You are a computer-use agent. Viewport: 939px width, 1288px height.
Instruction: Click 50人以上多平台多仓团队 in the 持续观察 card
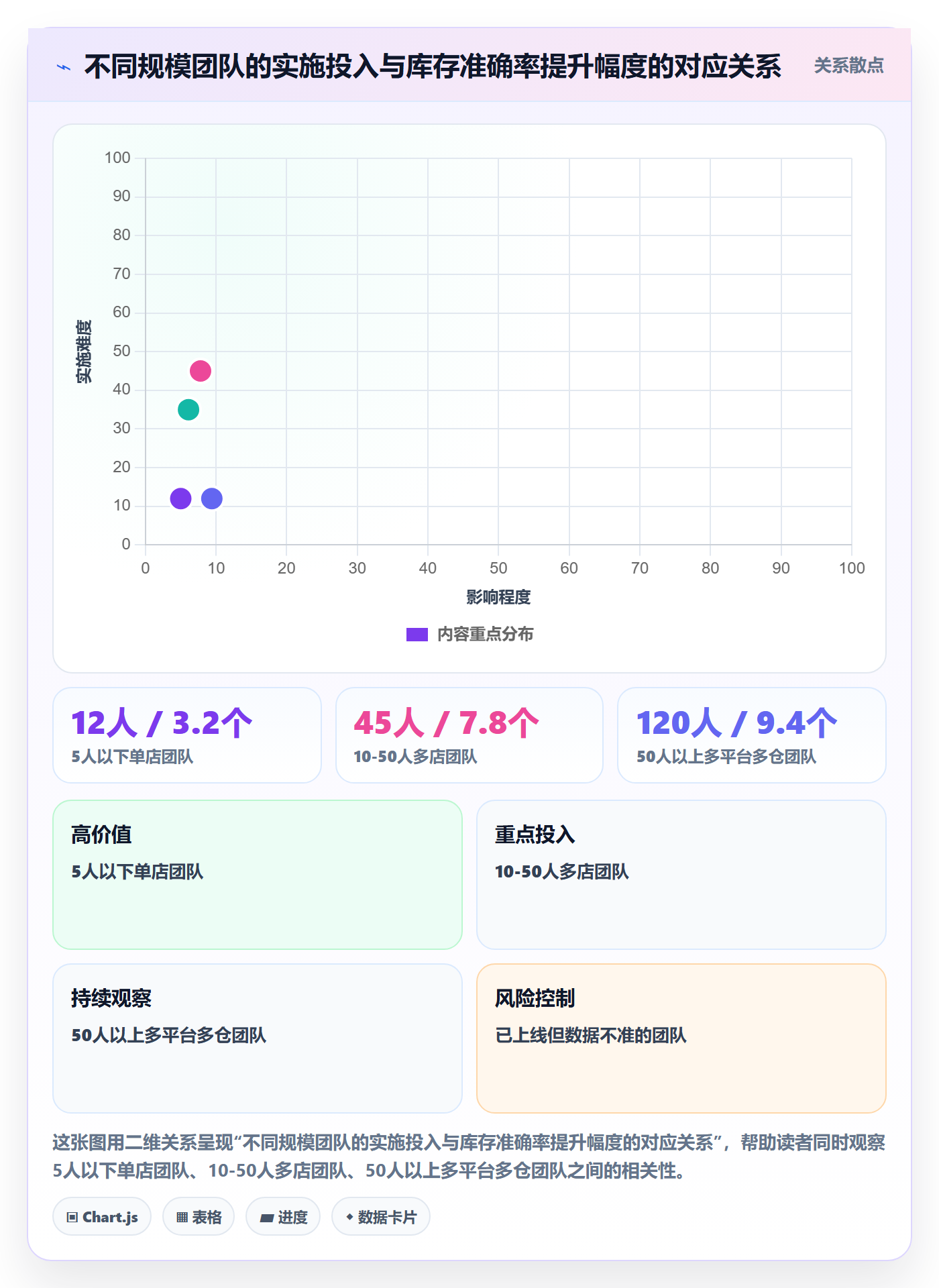click(x=169, y=1035)
